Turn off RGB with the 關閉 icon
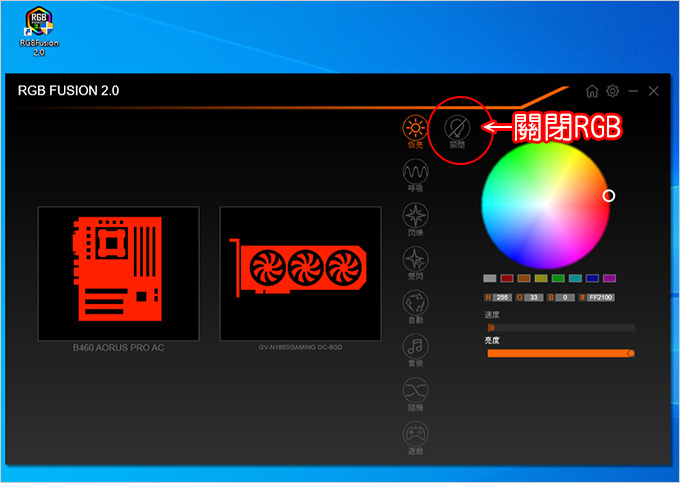This screenshot has width=680, height=483. 458,132
